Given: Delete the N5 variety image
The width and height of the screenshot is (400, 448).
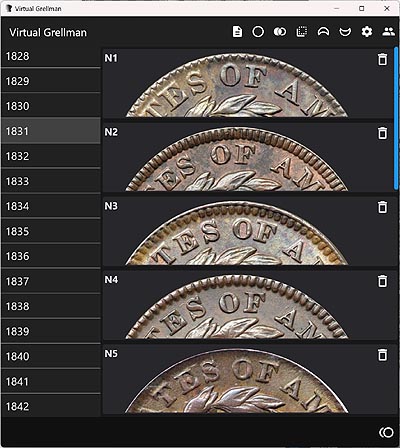Looking at the screenshot, I should [x=382, y=355].
